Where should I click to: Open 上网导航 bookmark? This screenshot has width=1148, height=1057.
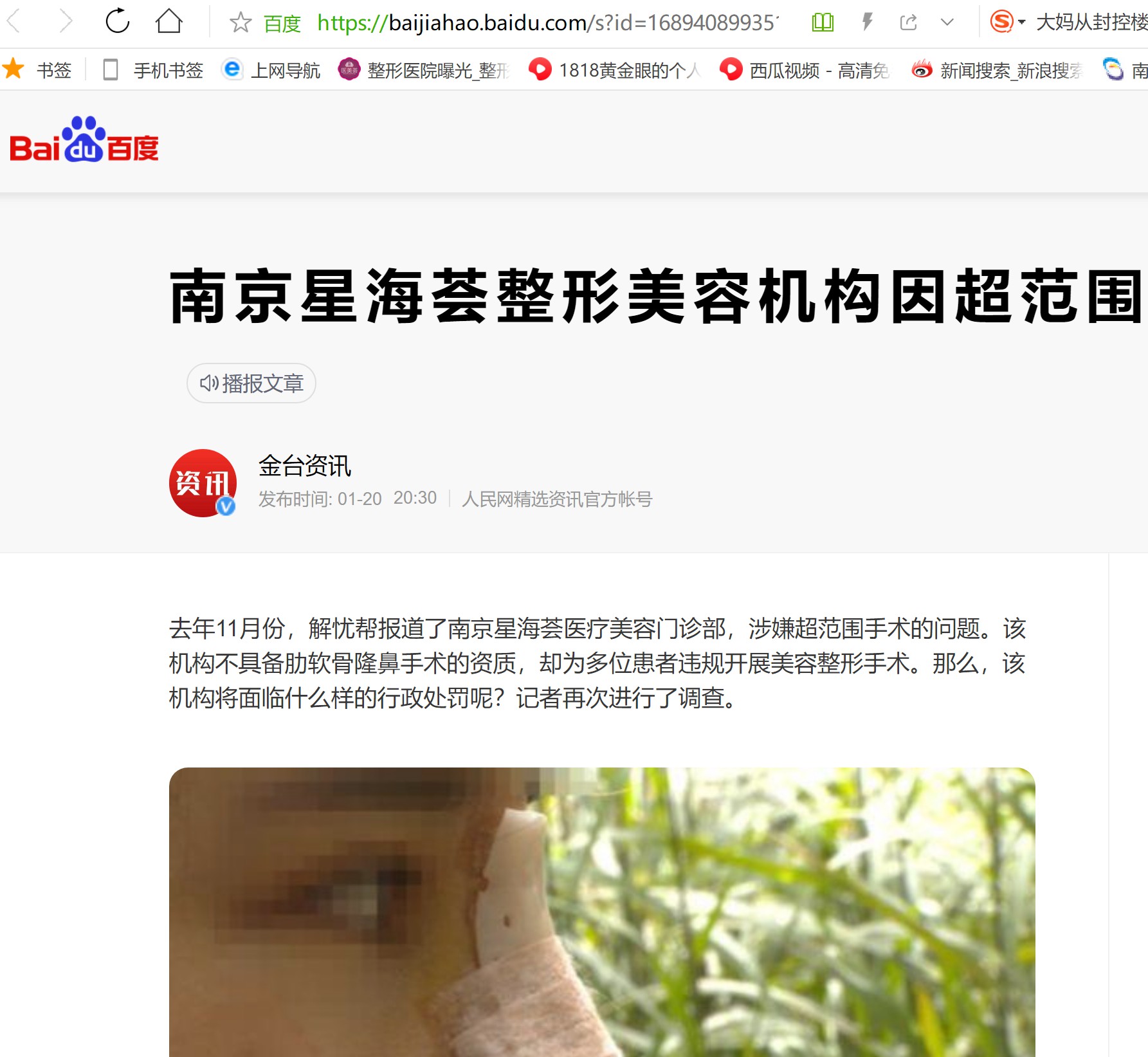(x=271, y=69)
